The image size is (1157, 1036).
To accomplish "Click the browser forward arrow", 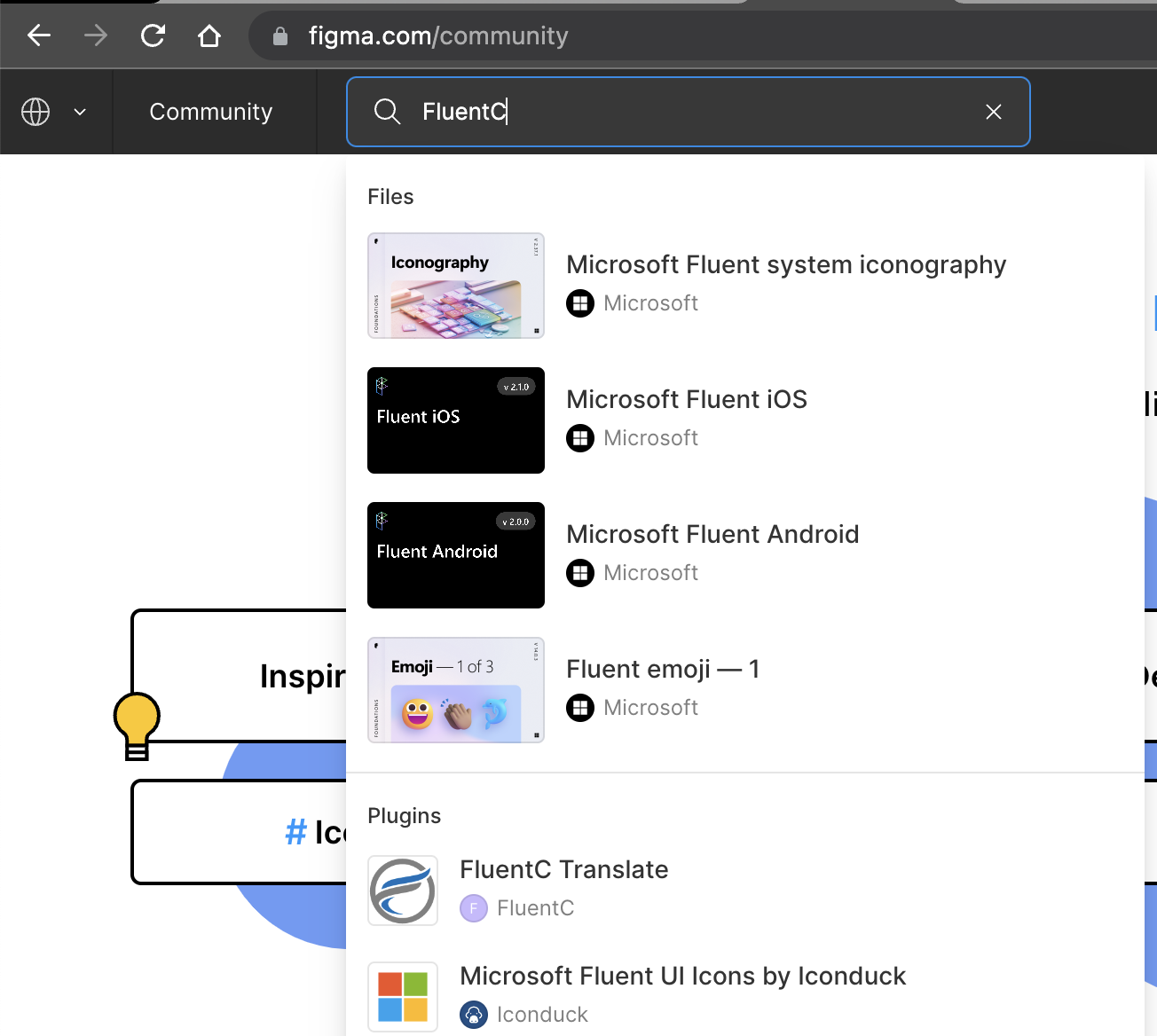I will coord(96,35).
